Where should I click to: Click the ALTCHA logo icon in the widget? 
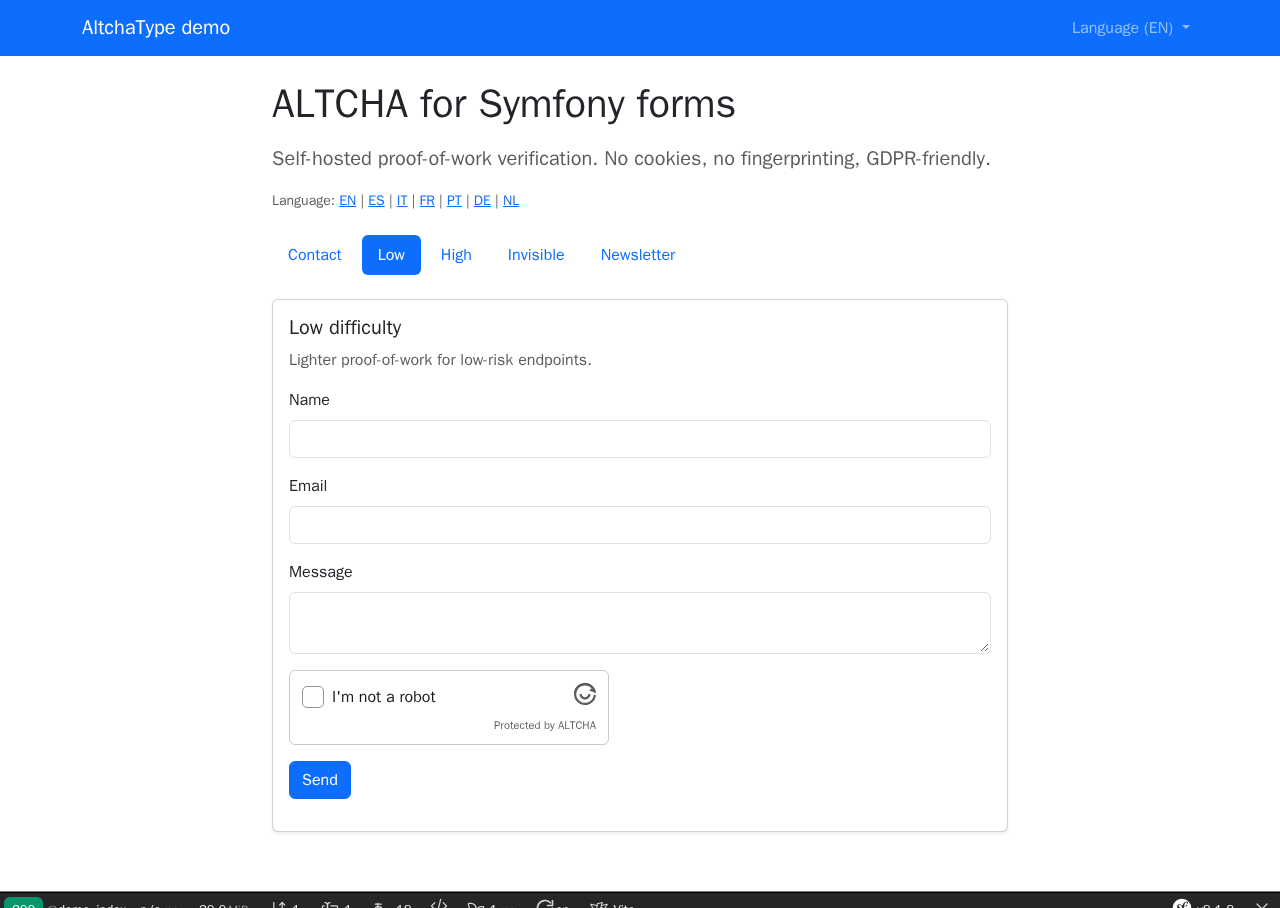[x=585, y=694]
